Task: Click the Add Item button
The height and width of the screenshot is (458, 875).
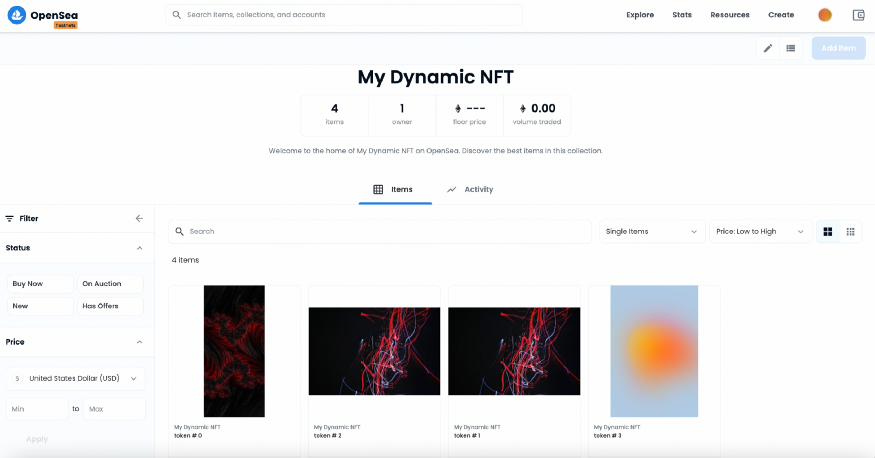Action: click(838, 48)
